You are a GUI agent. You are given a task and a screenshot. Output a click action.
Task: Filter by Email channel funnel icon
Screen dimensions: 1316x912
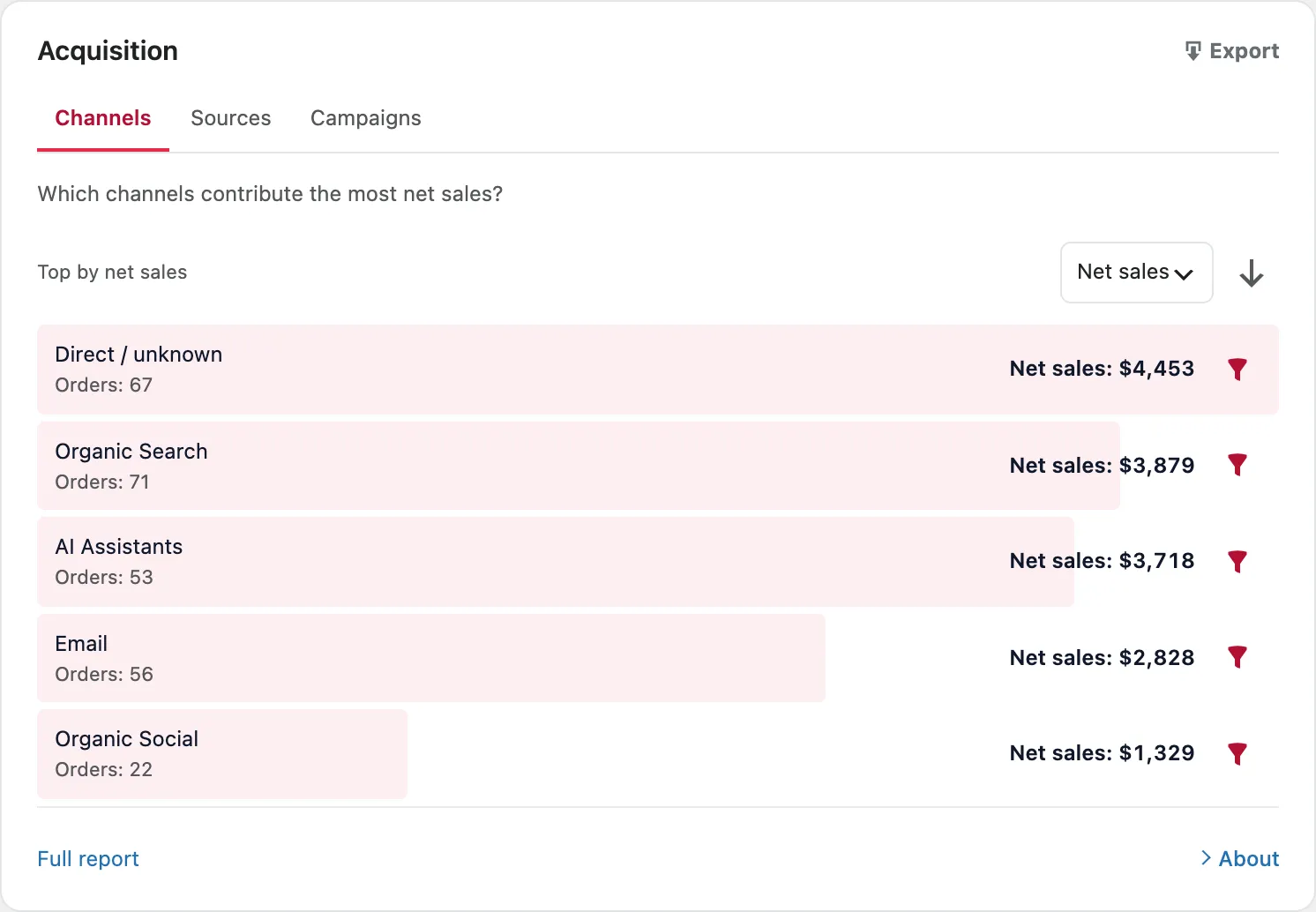click(x=1237, y=657)
